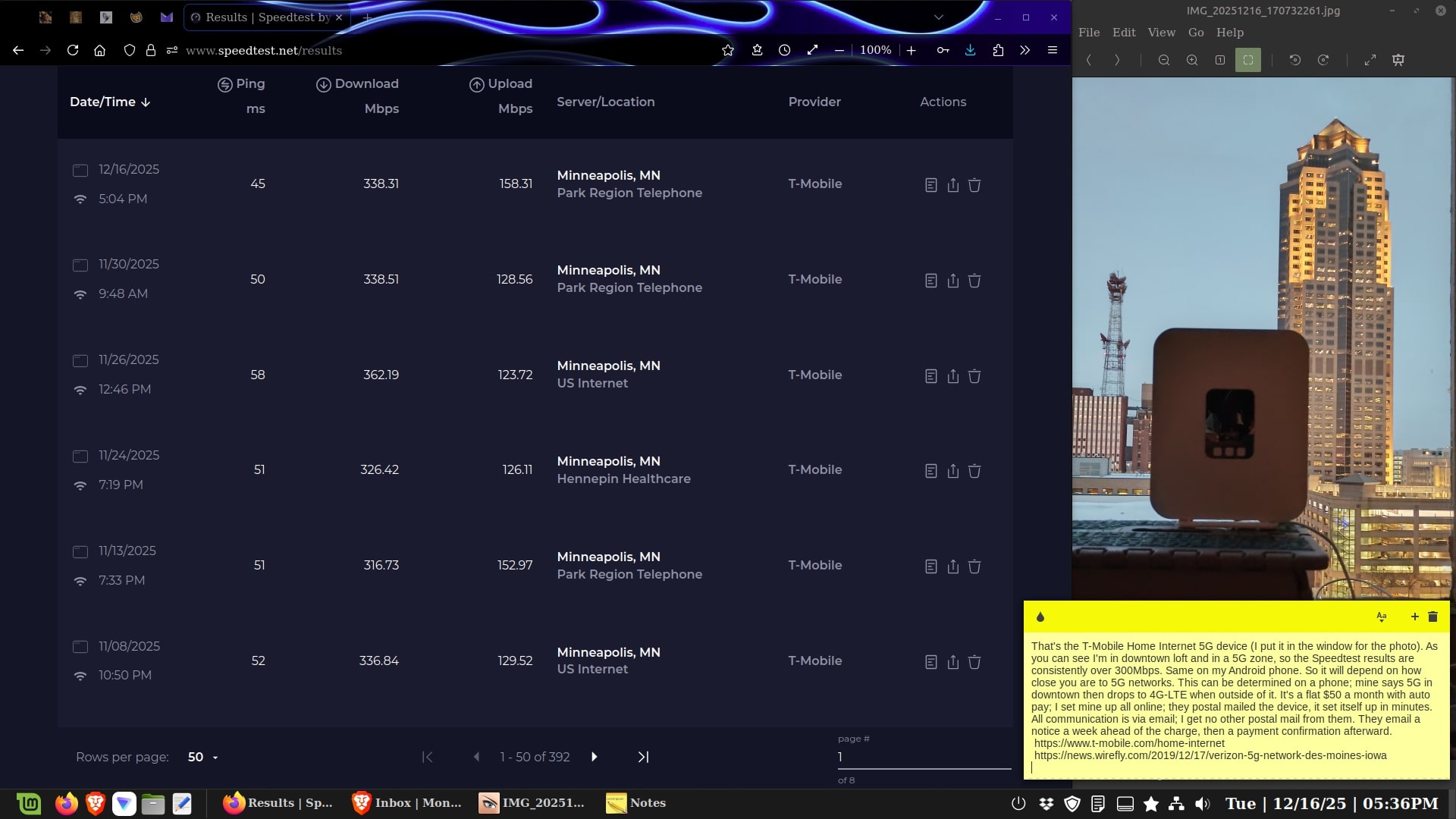The image size is (1456, 819).
Task: Enter fullscreen mode in image viewer
Action: [x=1370, y=60]
